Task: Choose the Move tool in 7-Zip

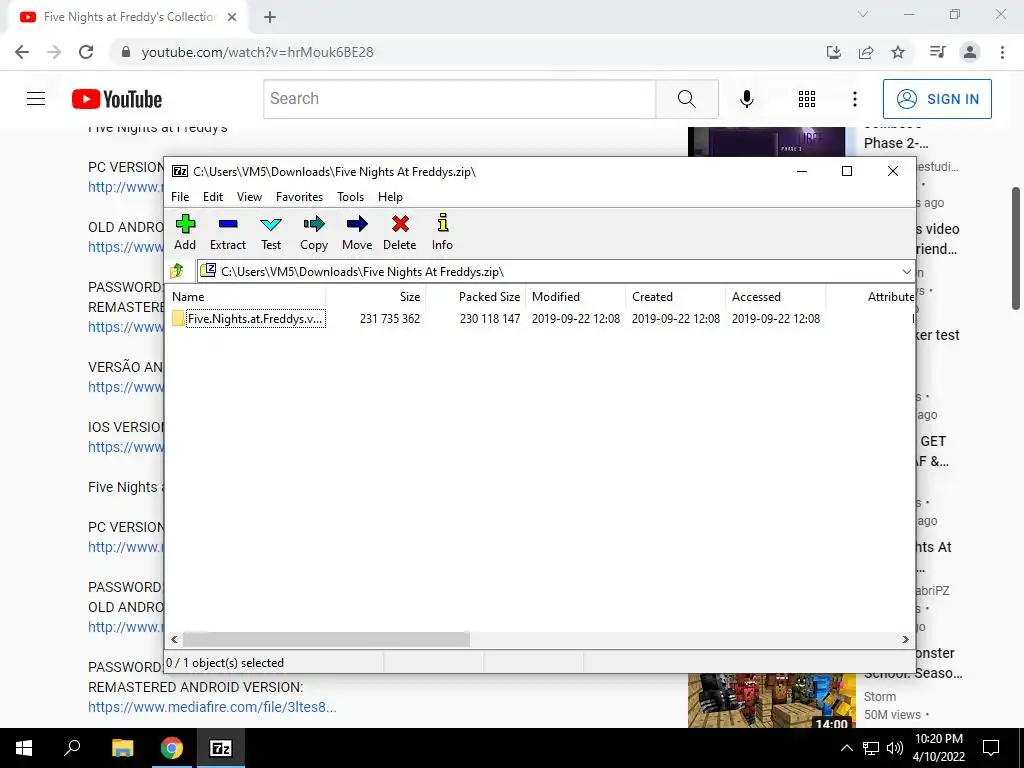Action: [x=357, y=232]
